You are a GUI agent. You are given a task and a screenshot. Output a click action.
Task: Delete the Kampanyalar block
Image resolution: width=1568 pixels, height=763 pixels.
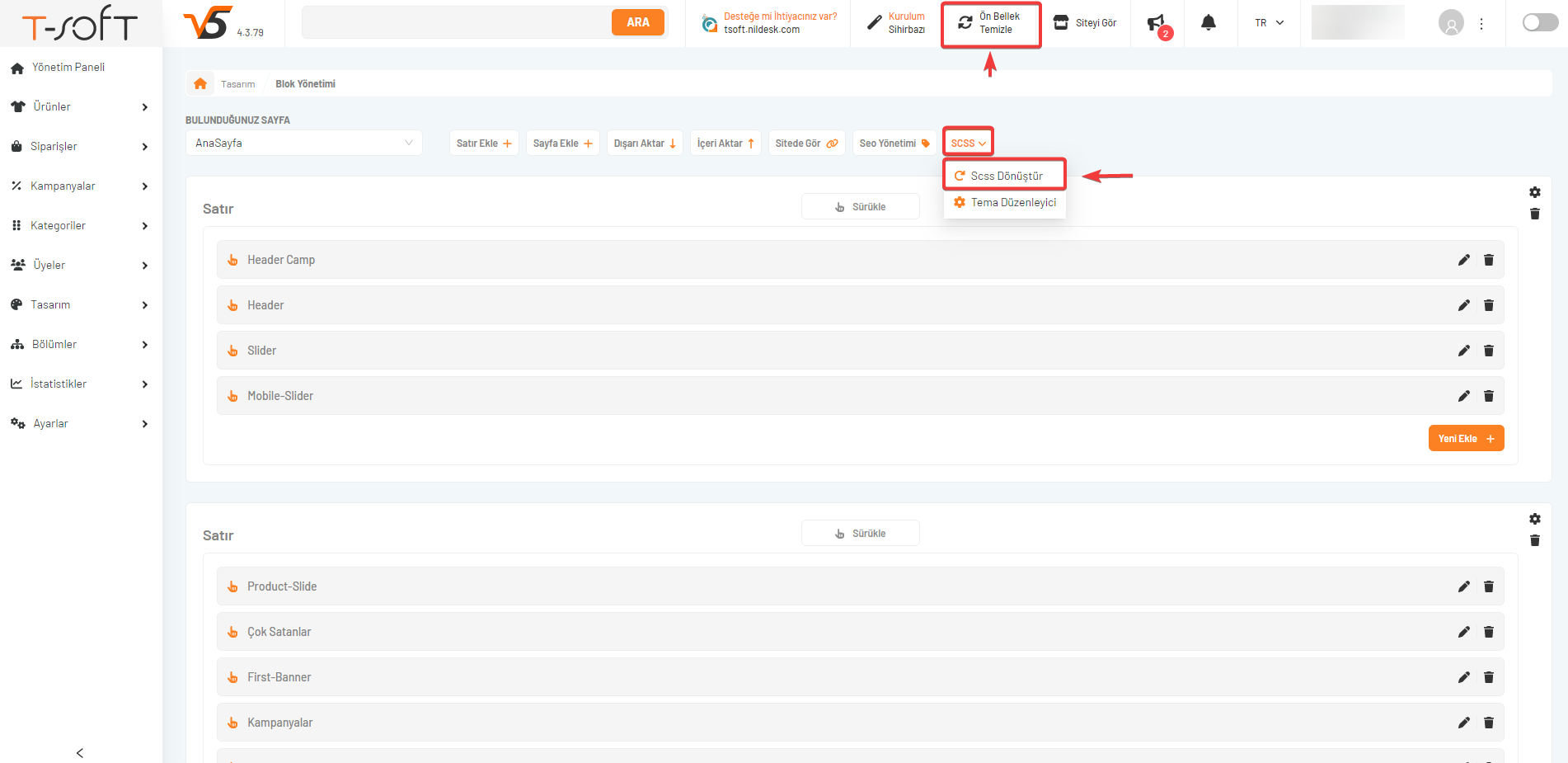[x=1489, y=723]
